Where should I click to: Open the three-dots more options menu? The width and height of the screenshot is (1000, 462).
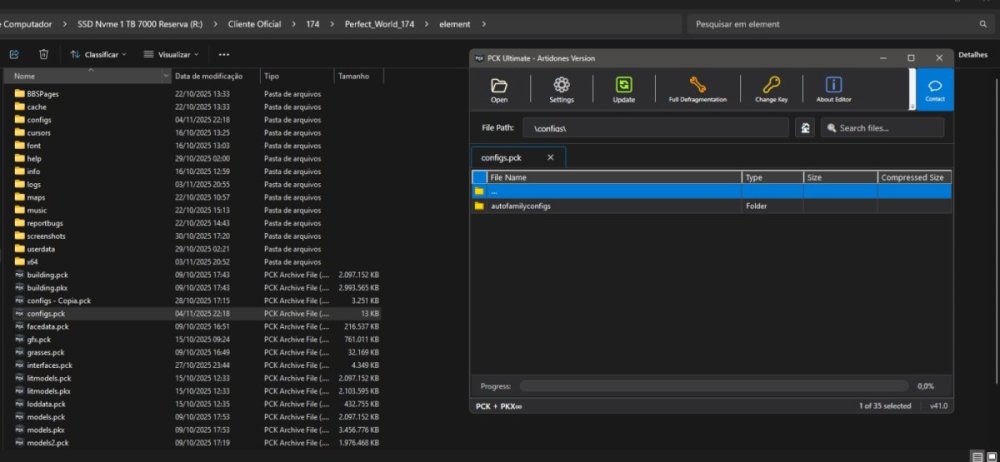coord(224,54)
